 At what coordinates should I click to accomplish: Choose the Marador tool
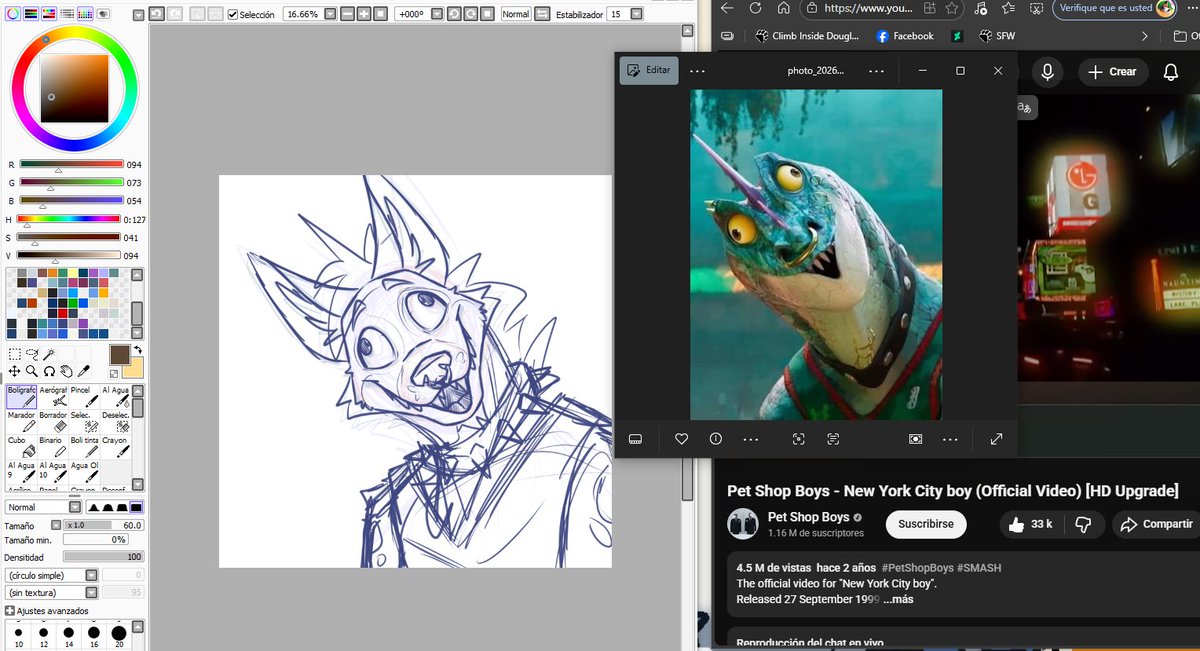tap(22, 421)
